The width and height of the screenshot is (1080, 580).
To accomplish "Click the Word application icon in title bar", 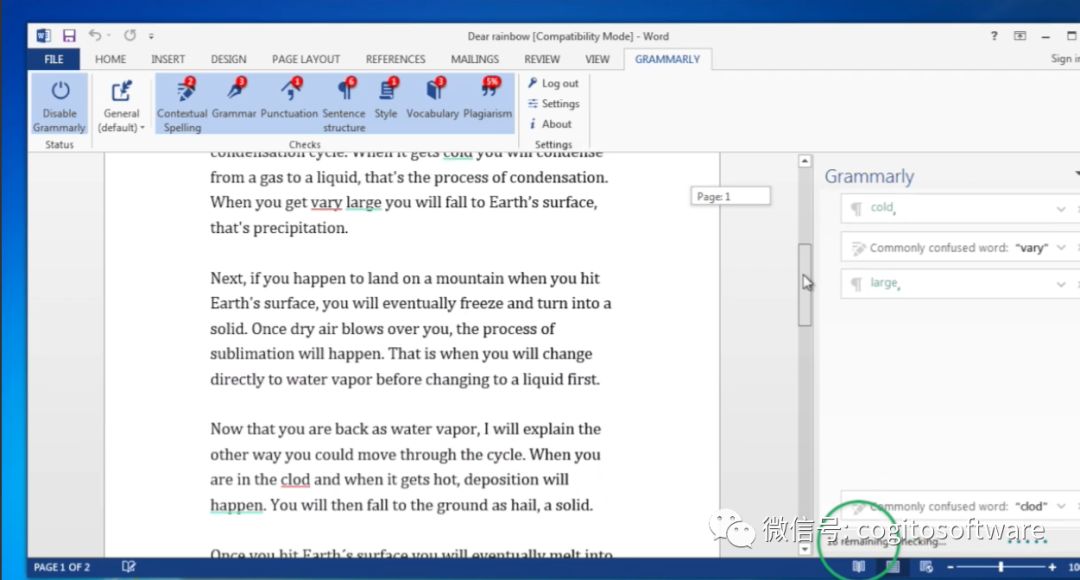I will click(x=43, y=36).
